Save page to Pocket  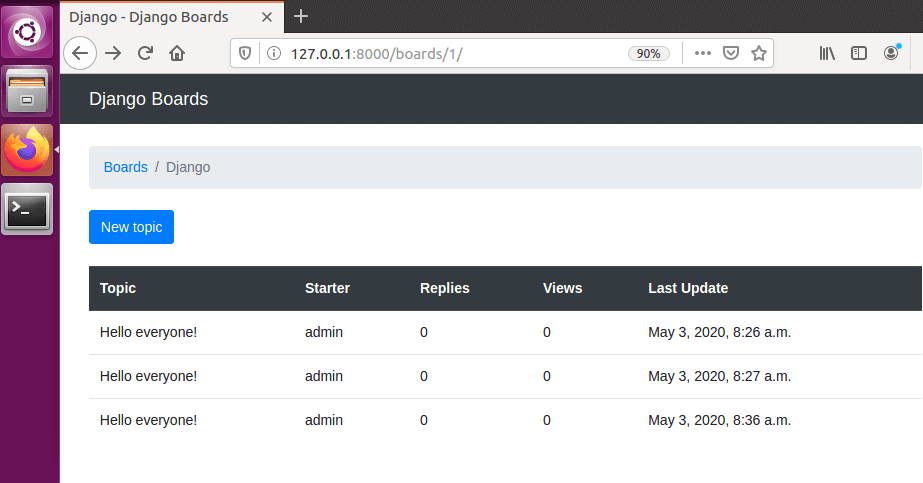click(x=731, y=54)
